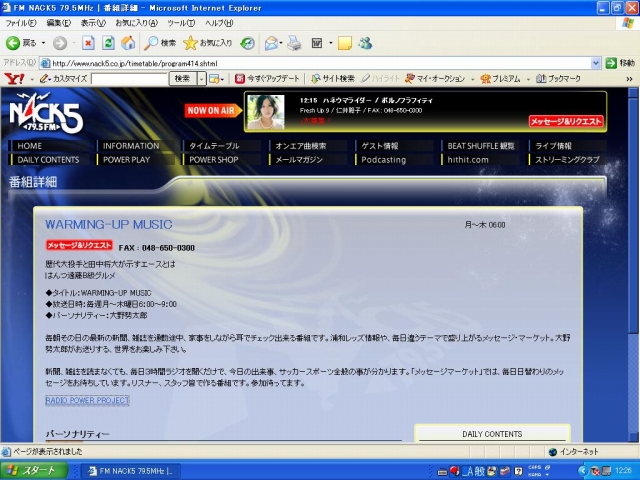Screen dimensions: 640x480
Task: Open the address bar dropdown arrow
Action: (596, 63)
